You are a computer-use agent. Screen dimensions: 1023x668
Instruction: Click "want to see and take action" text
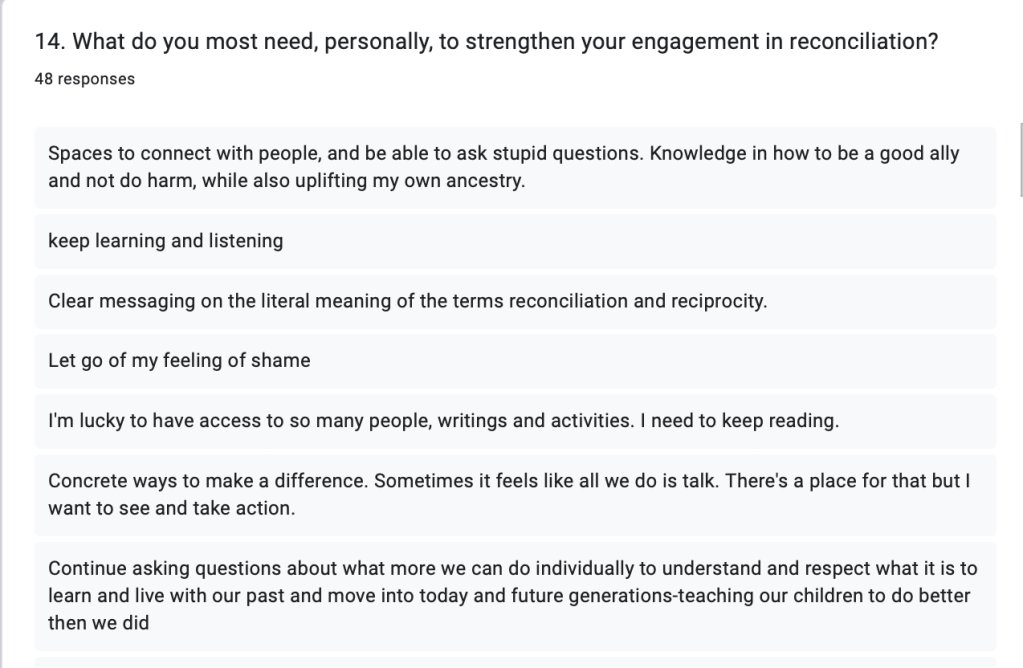pyautogui.click(x=171, y=508)
